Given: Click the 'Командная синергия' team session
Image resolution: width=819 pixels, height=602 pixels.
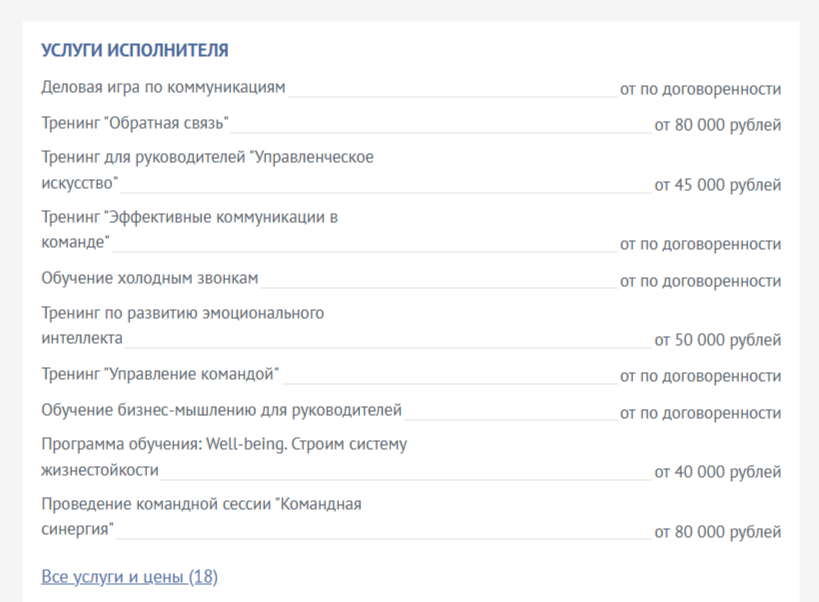Looking at the screenshot, I should [x=201, y=505].
